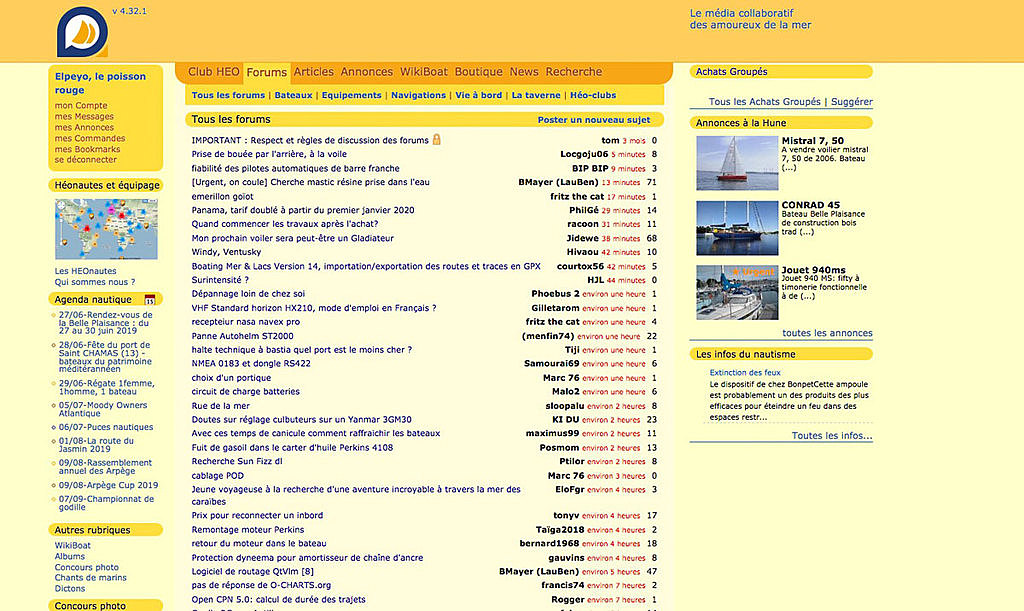The height and width of the screenshot is (611, 1024).
Task: Click Toutes les infos... link
Action: click(832, 436)
